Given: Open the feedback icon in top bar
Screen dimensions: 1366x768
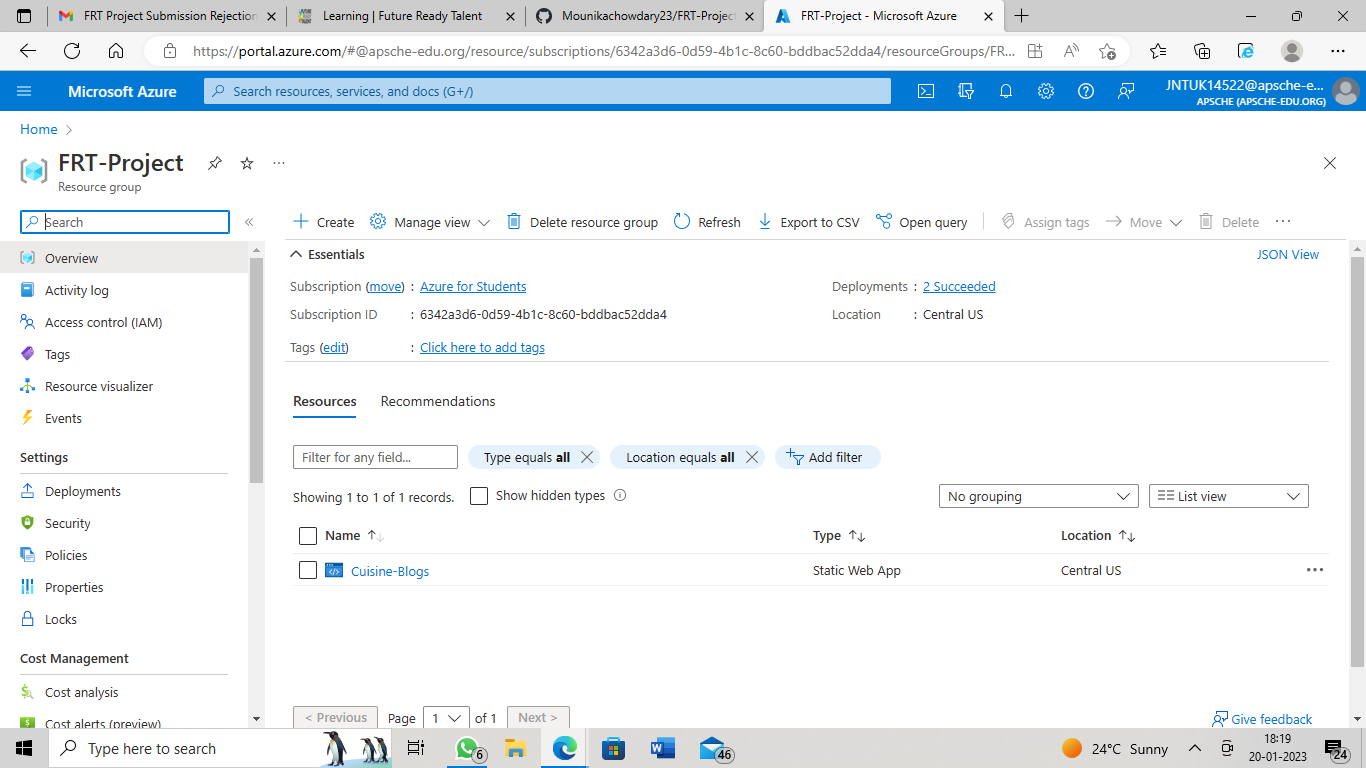Looking at the screenshot, I should coord(1126,91).
